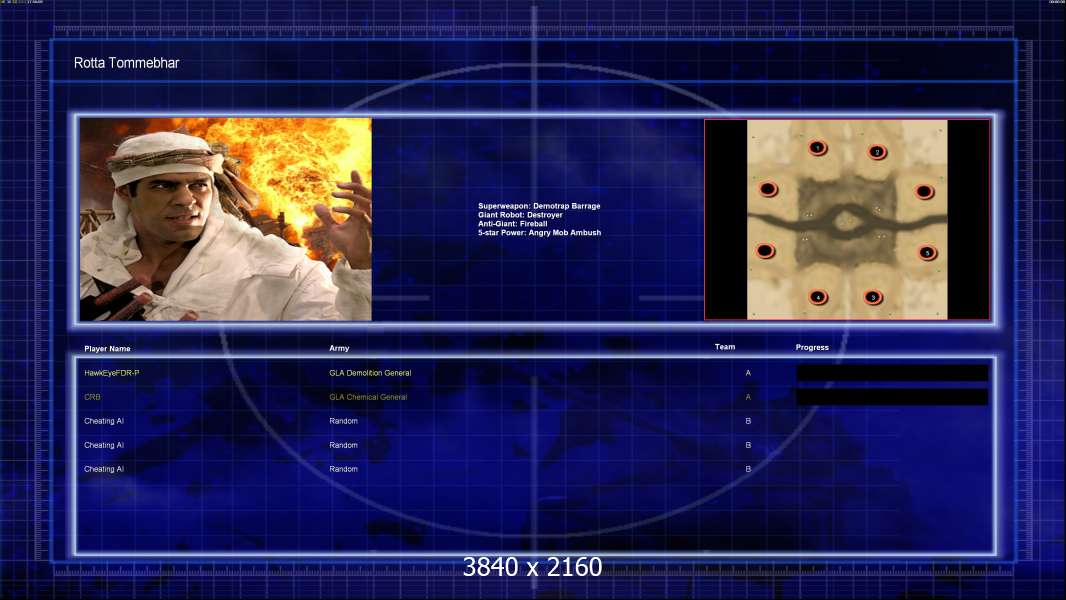Image resolution: width=1066 pixels, height=600 pixels.
Task: Click the Army column header
Action: click(339, 348)
